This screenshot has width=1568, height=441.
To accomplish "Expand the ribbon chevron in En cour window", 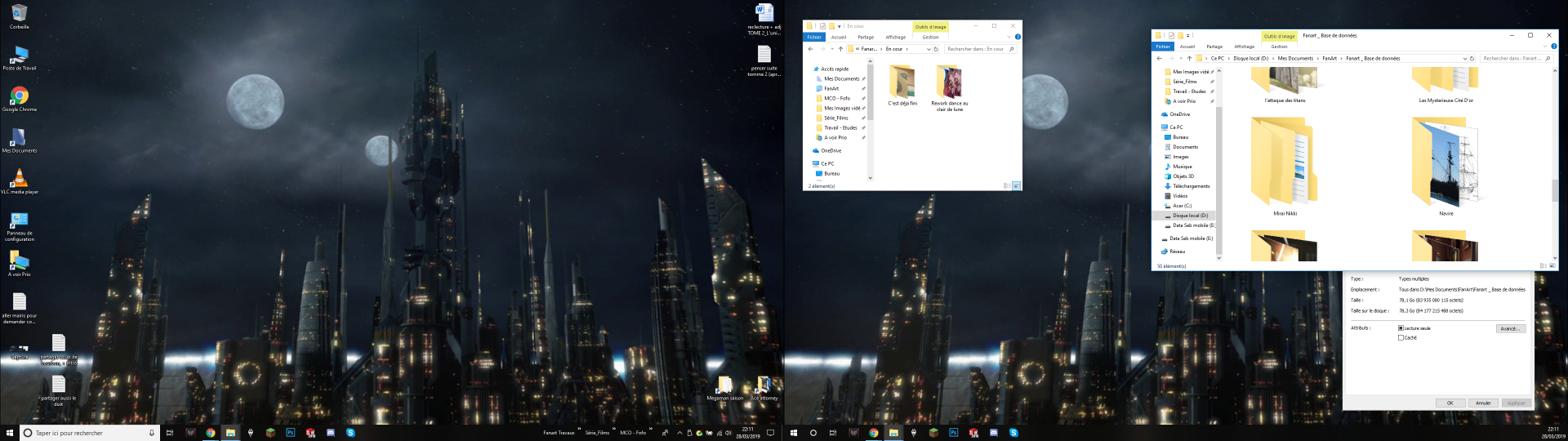I will [1009, 37].
